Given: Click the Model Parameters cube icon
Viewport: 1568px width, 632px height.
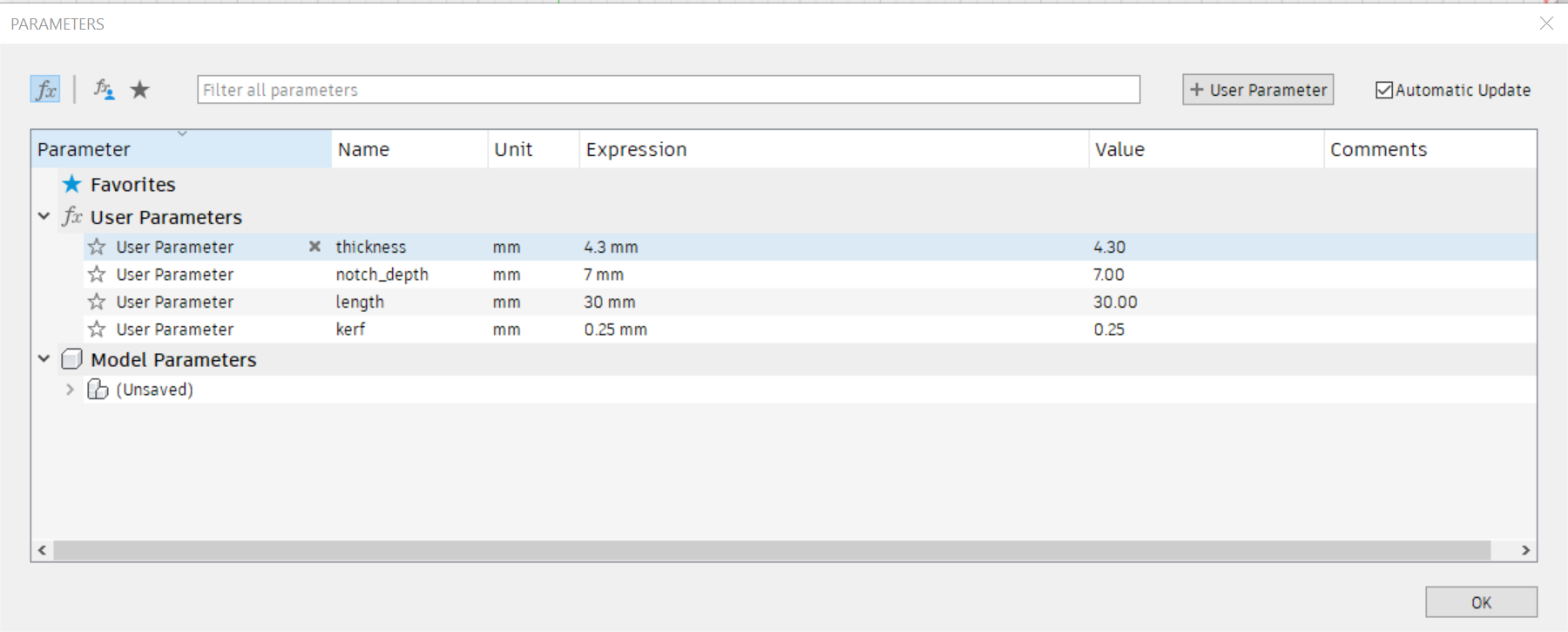Looking at the screenshot, I should (72, 359).
